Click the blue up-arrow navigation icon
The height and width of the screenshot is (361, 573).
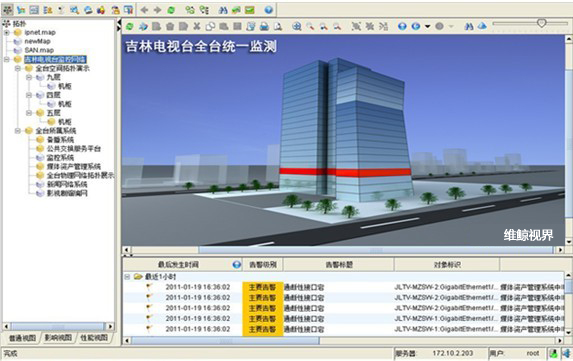402,26
